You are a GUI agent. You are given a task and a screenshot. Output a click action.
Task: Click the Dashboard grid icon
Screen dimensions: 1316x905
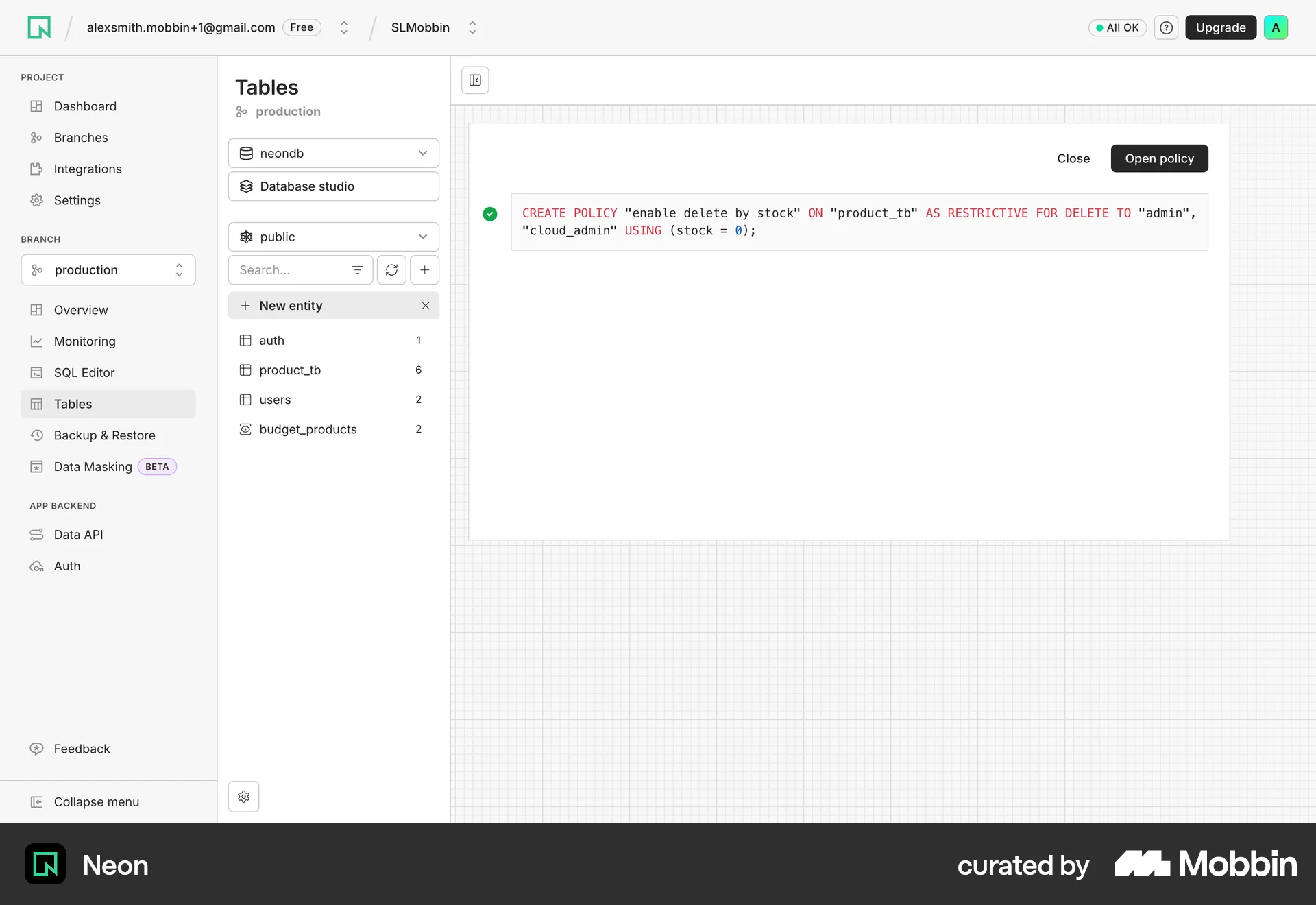[x=36, y=106]
